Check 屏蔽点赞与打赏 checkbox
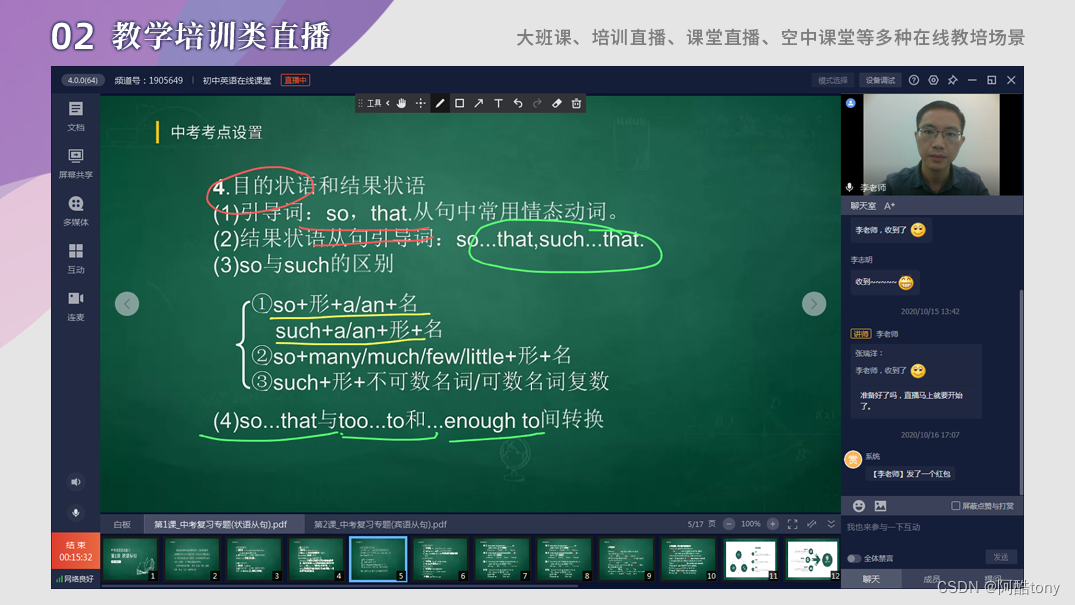The height and width of the screenshot is (605, 1075). point(955,506)
